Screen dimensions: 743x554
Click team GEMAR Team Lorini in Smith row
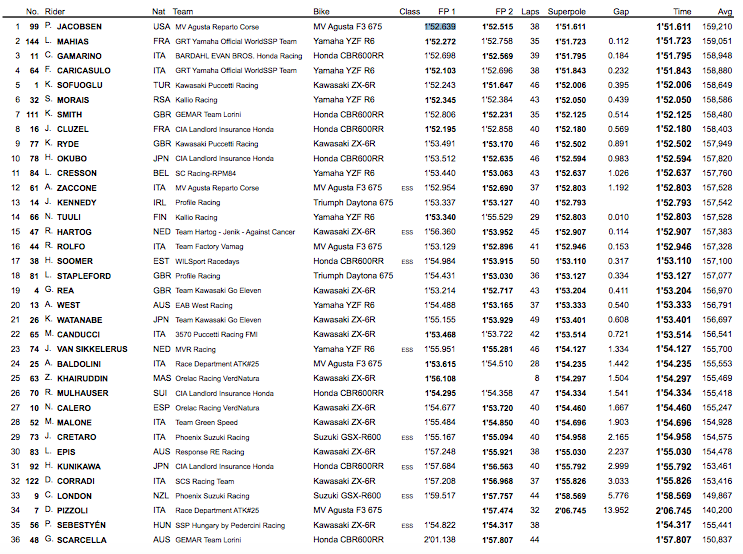pyautogui.click(x=208, y=115)
